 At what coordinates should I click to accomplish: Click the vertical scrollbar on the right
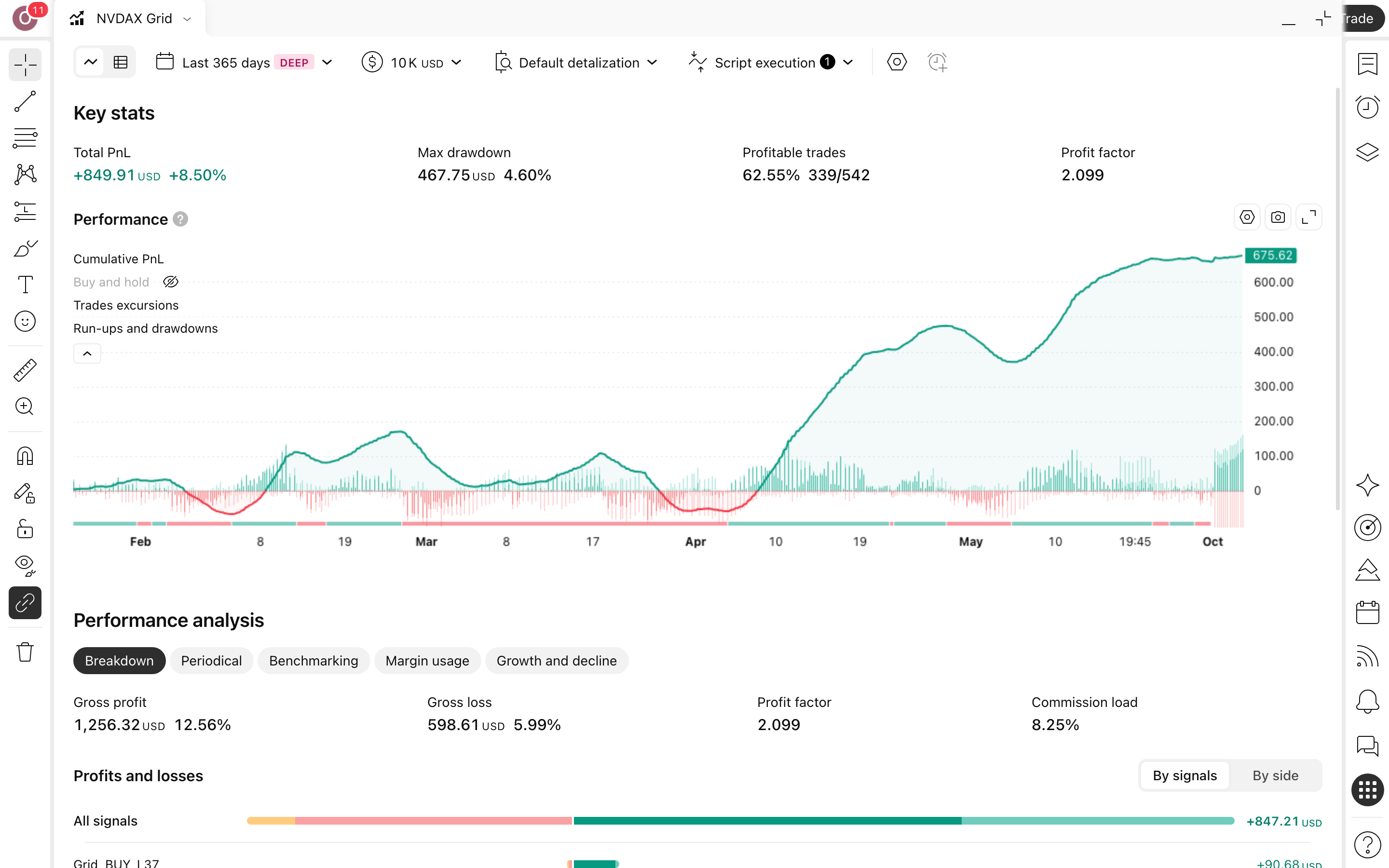[x=1337, y=298]
